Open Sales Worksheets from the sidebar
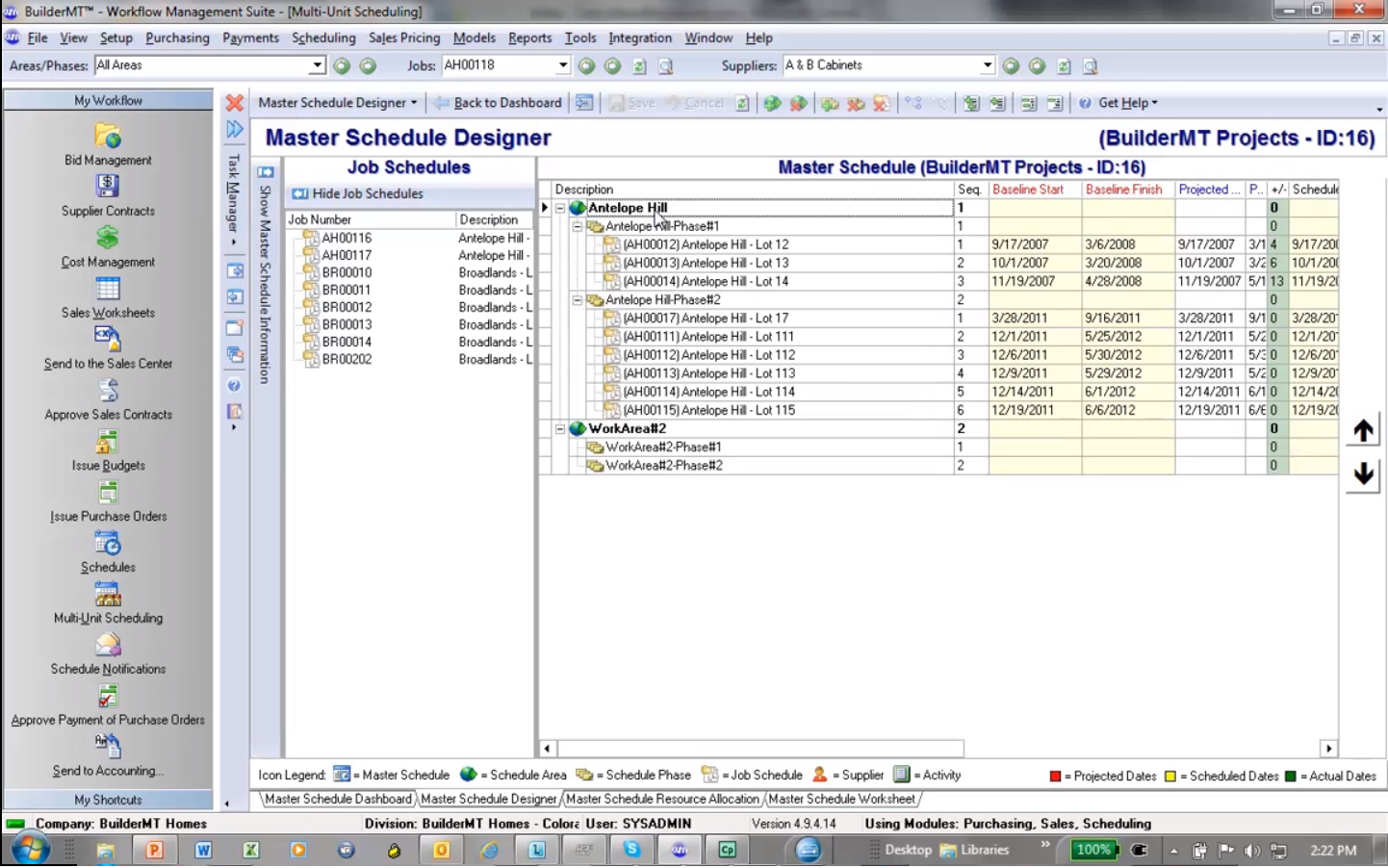This screenshot has height=868, width=1388. pos(107,289)
